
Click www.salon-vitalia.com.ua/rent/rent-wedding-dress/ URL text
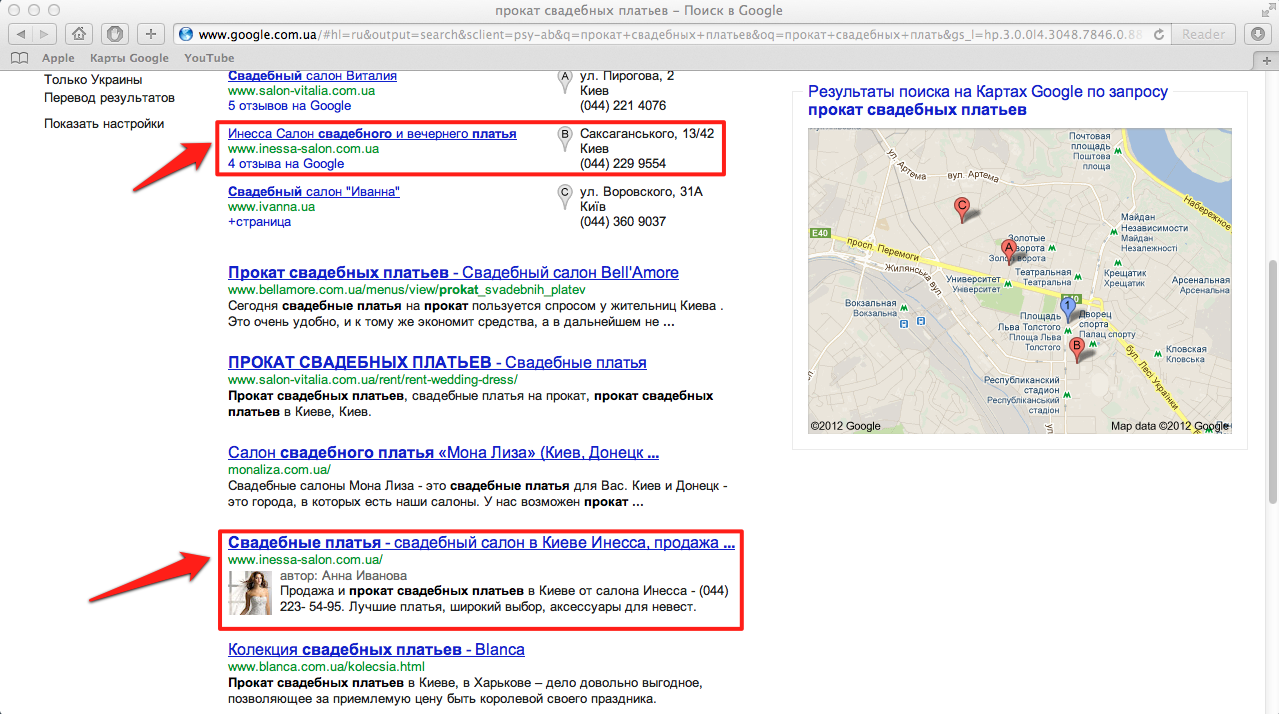[373, 380]
